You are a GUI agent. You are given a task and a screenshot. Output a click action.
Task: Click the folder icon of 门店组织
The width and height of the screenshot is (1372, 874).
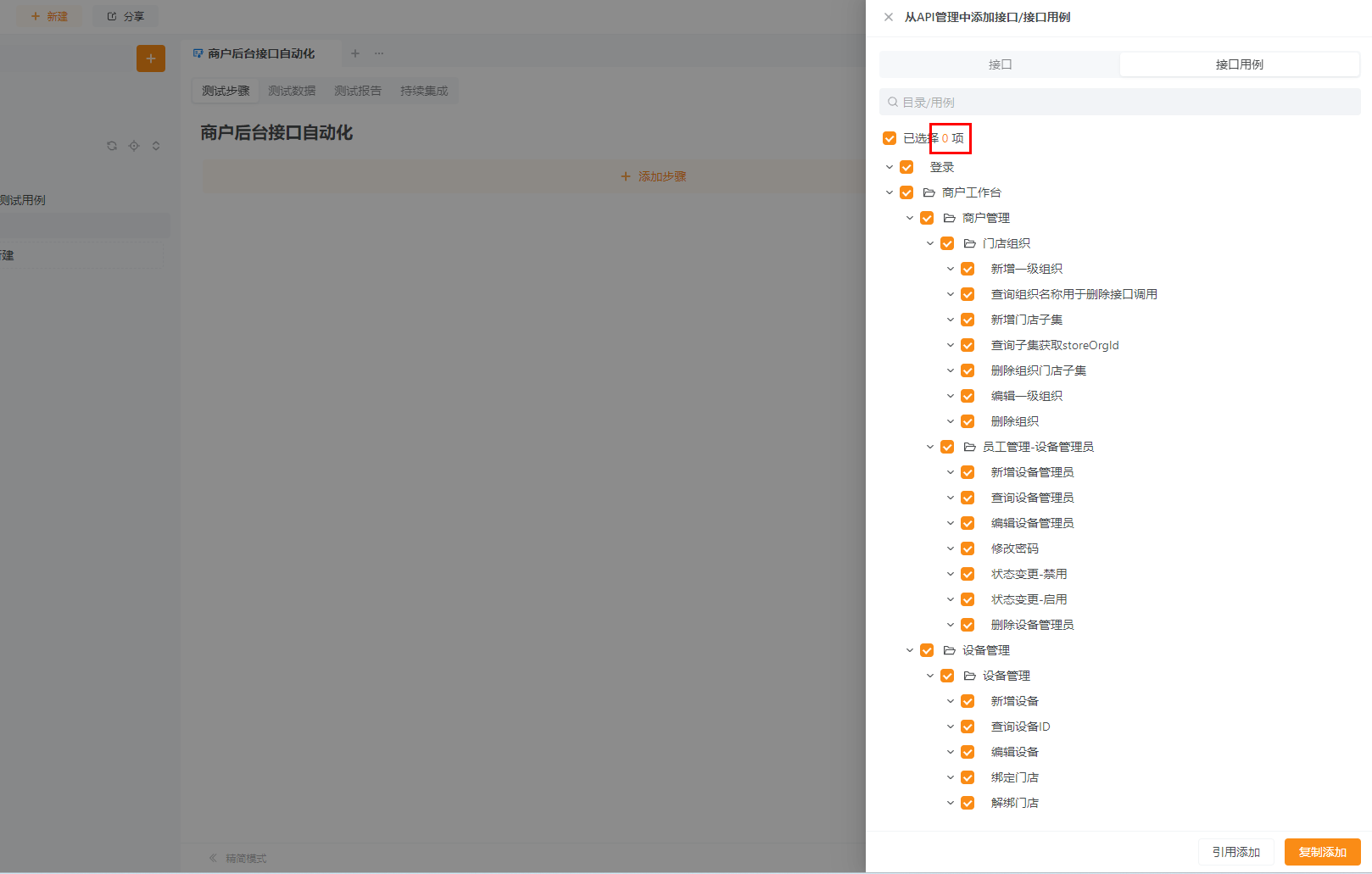(x=970, y=243)
